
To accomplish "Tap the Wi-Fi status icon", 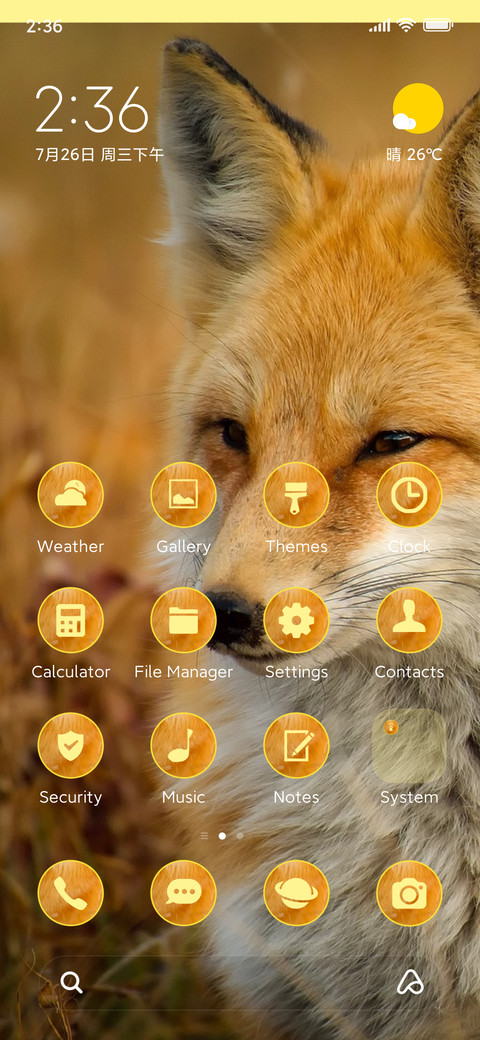I will 406,26.
